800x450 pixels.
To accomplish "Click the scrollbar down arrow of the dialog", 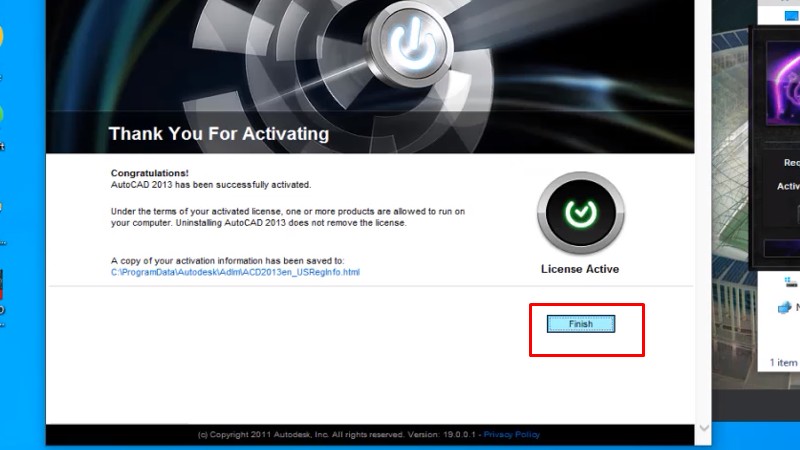I will coord(703,428).
